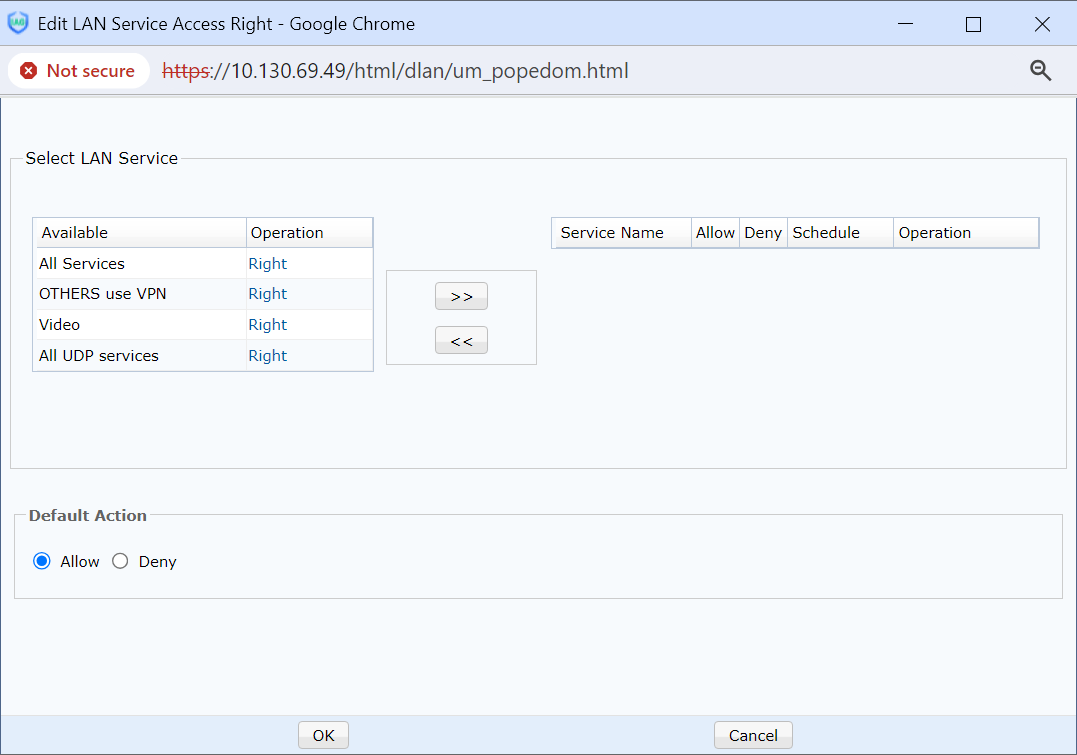Select OTHERS use VPN in Available list

(x=102, y=294)
